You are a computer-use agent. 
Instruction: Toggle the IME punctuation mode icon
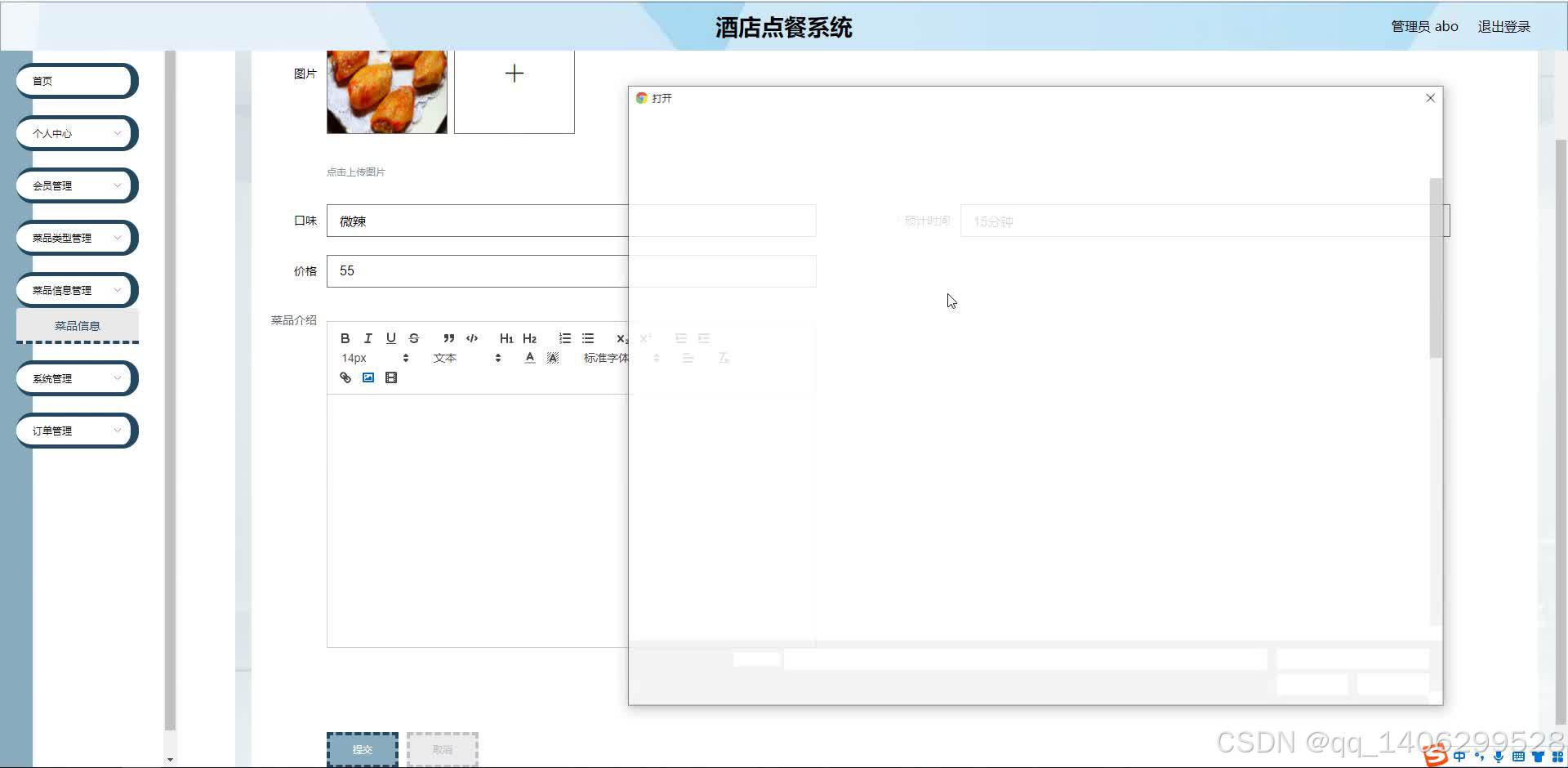point(1479,757)
